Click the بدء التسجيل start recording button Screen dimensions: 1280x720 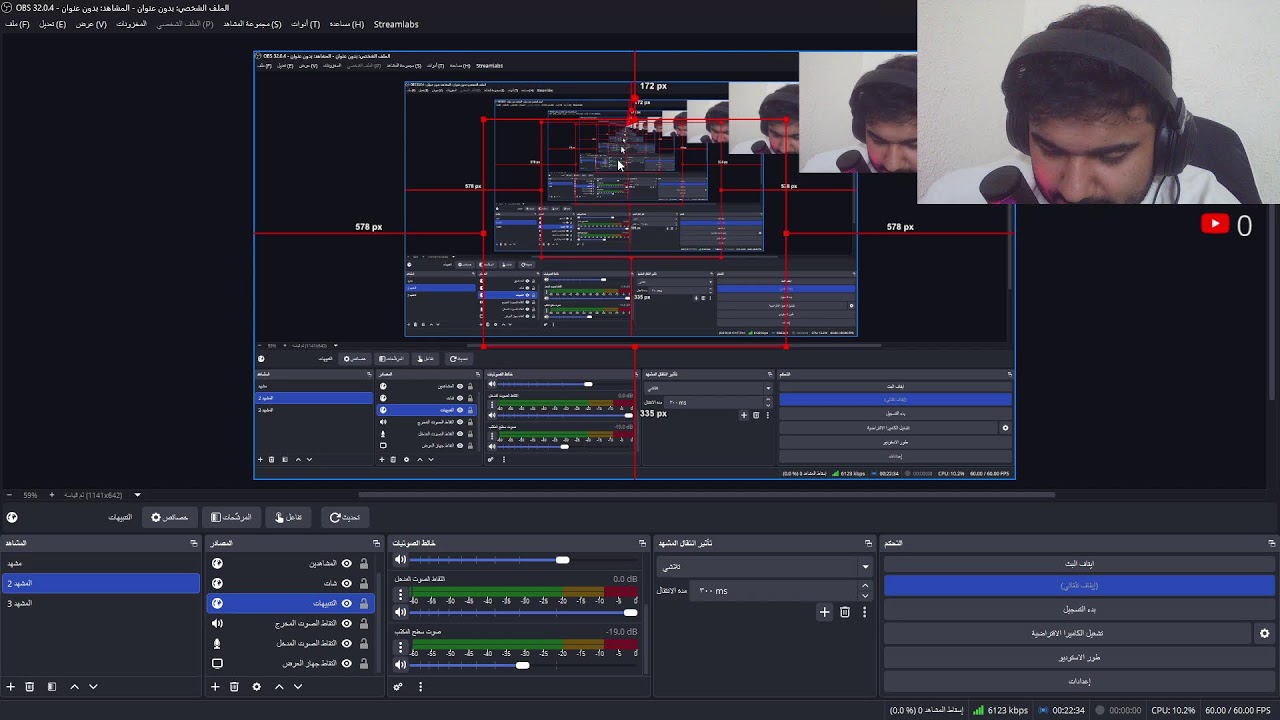pyautogui.click(x=1079, y=609)
